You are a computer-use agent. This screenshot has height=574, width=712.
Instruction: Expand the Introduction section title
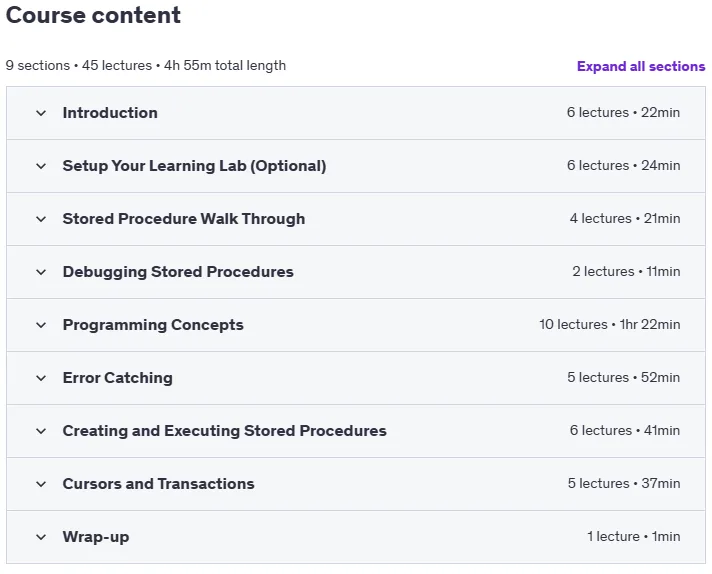pos(110,113)
